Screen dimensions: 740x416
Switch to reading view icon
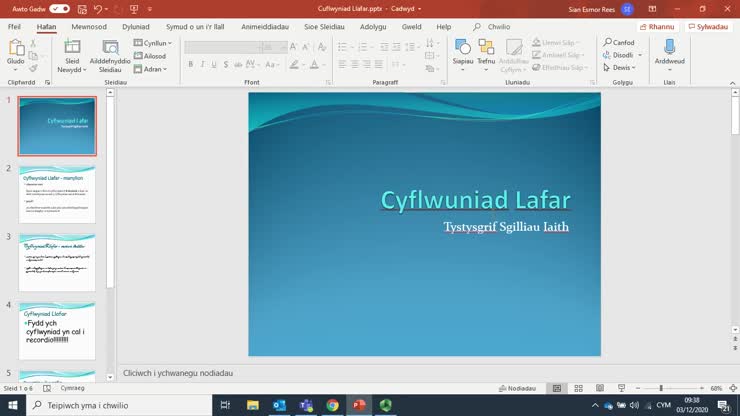point(600,388)
